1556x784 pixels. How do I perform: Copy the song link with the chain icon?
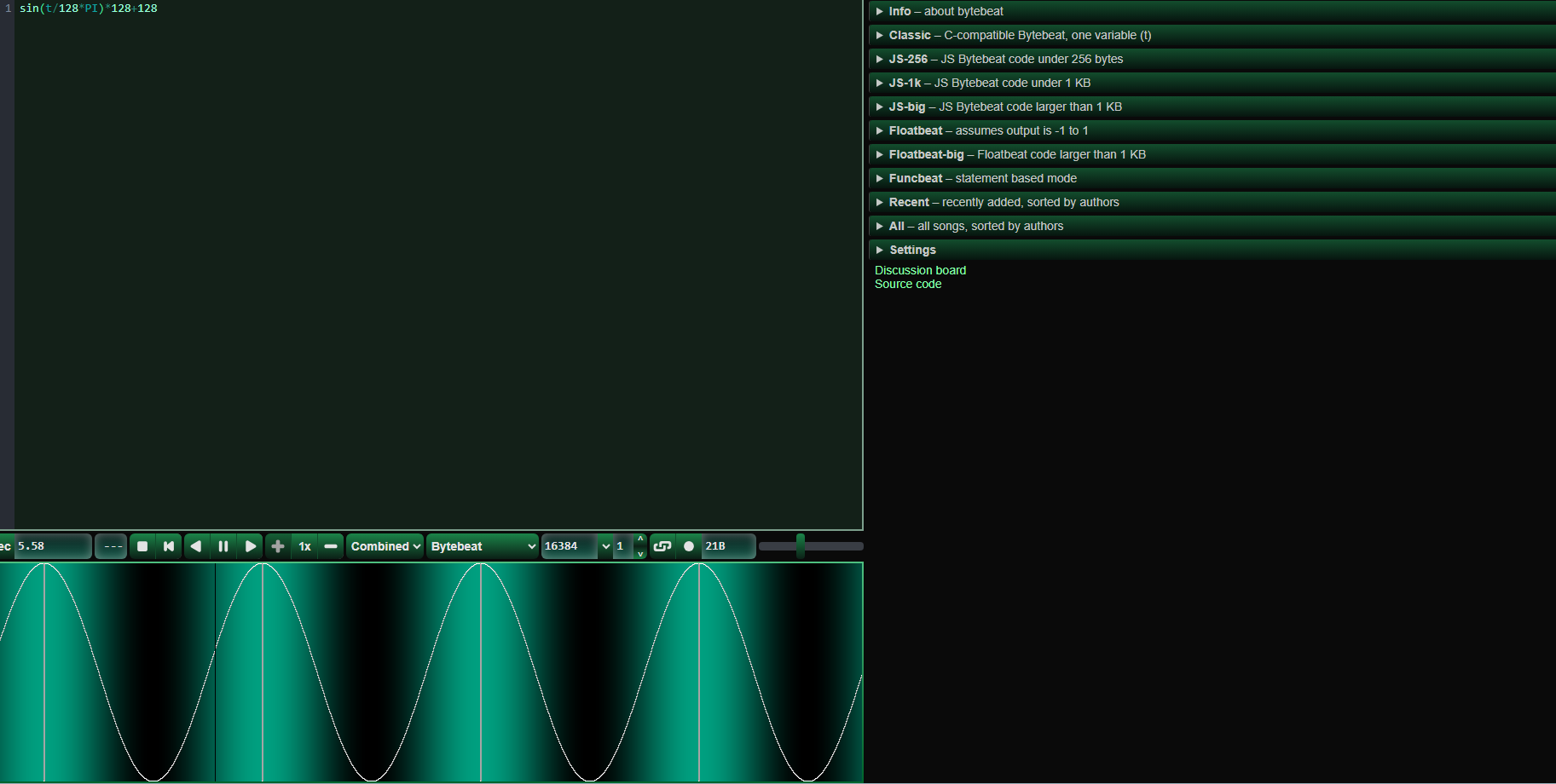662,546
